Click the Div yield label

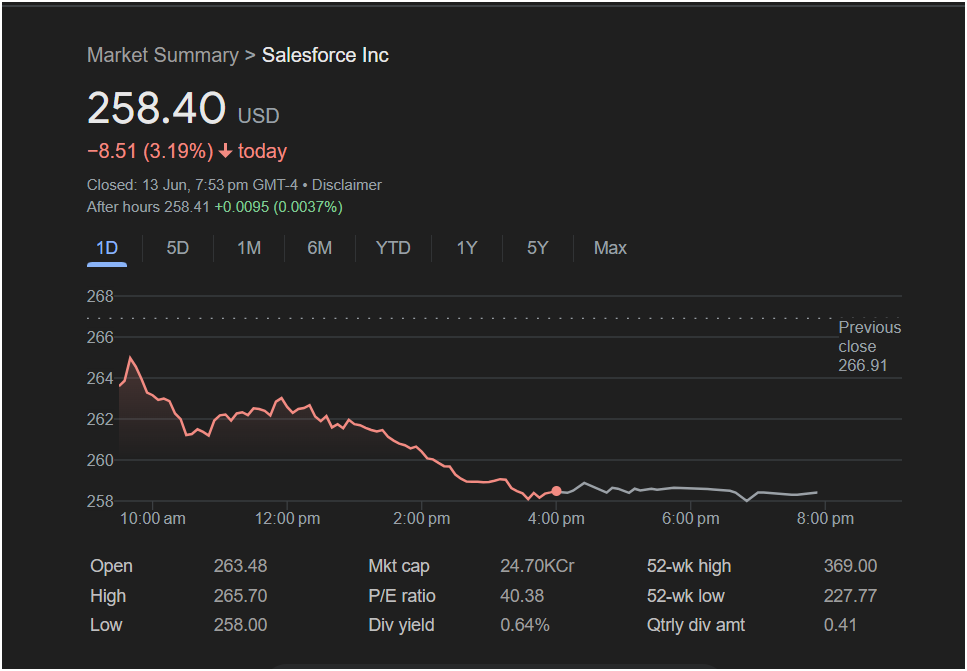pos(401,625)
